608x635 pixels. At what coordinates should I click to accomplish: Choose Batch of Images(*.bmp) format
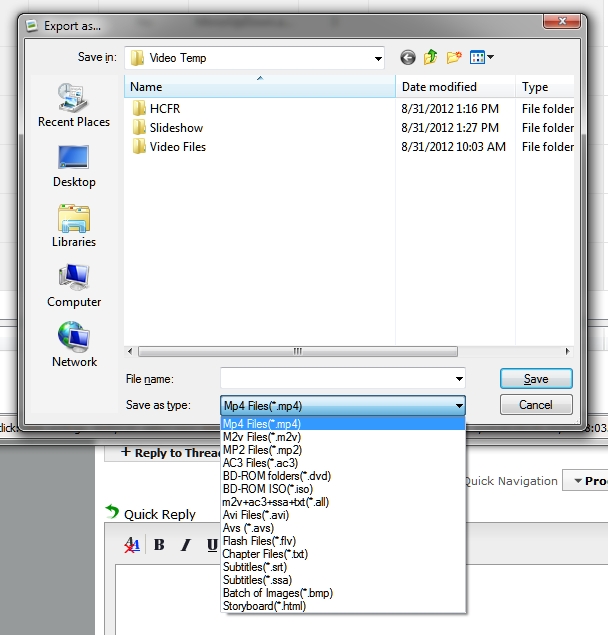coord(343,593)
